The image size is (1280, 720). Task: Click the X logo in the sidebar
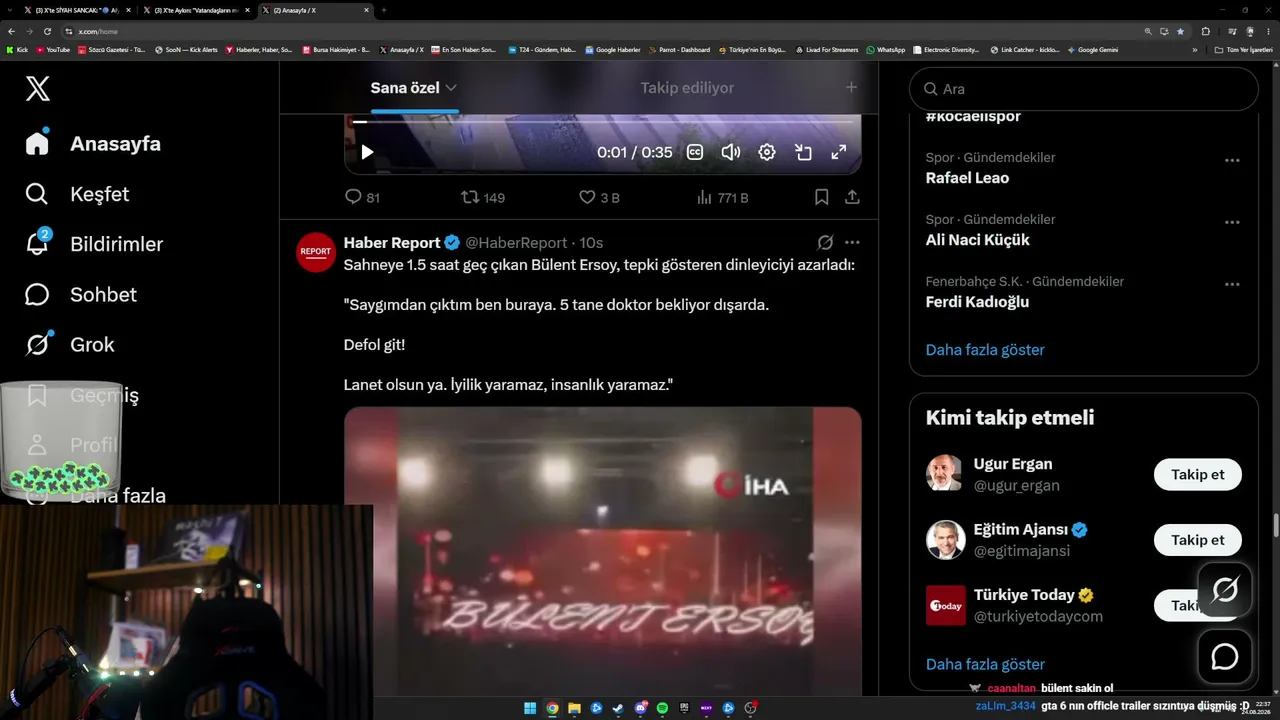[37, 89]
